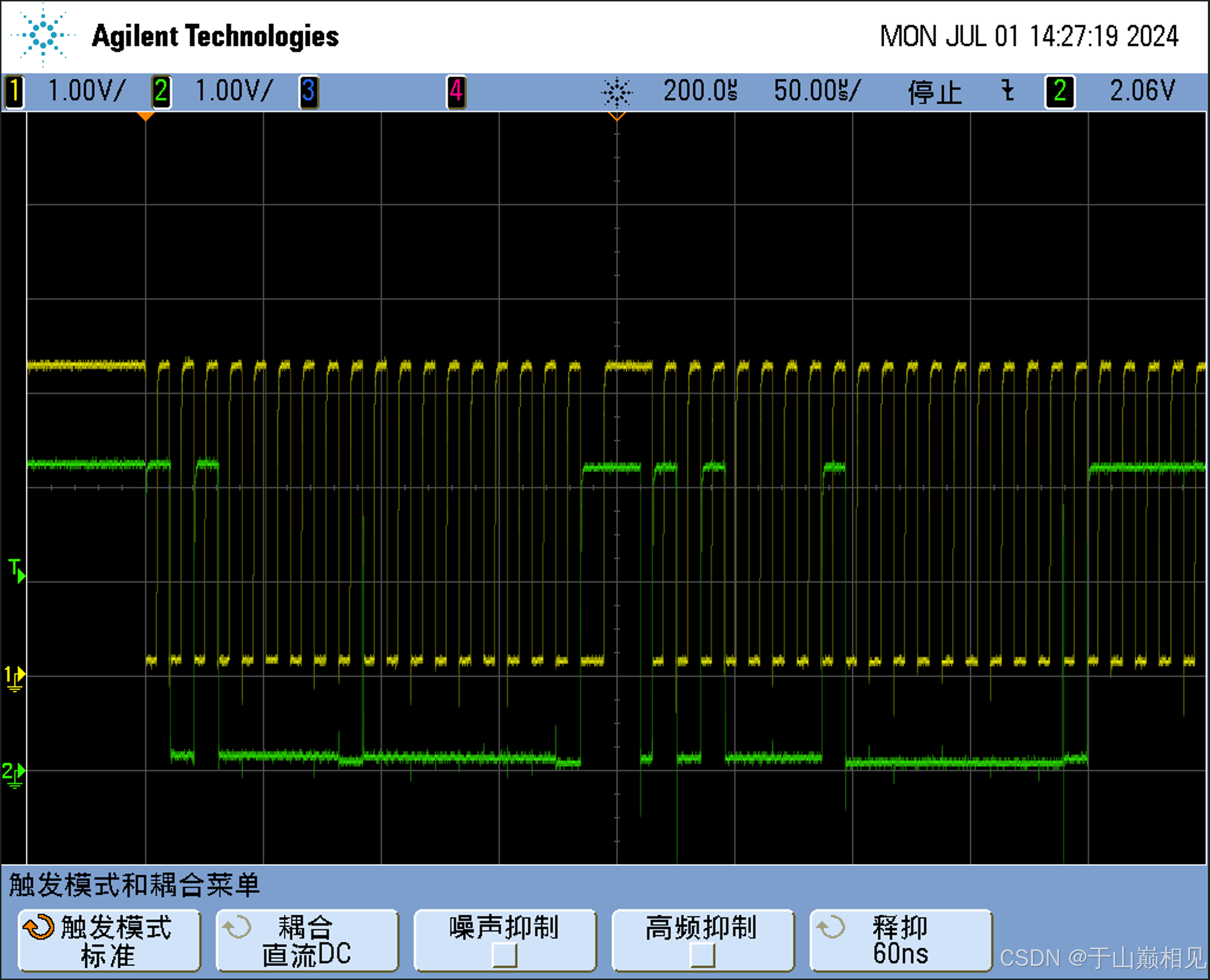This screenshot has width=1210, height=980.
Task: Select the channel 2 green indicator
Action: click(x=161, y=91)
